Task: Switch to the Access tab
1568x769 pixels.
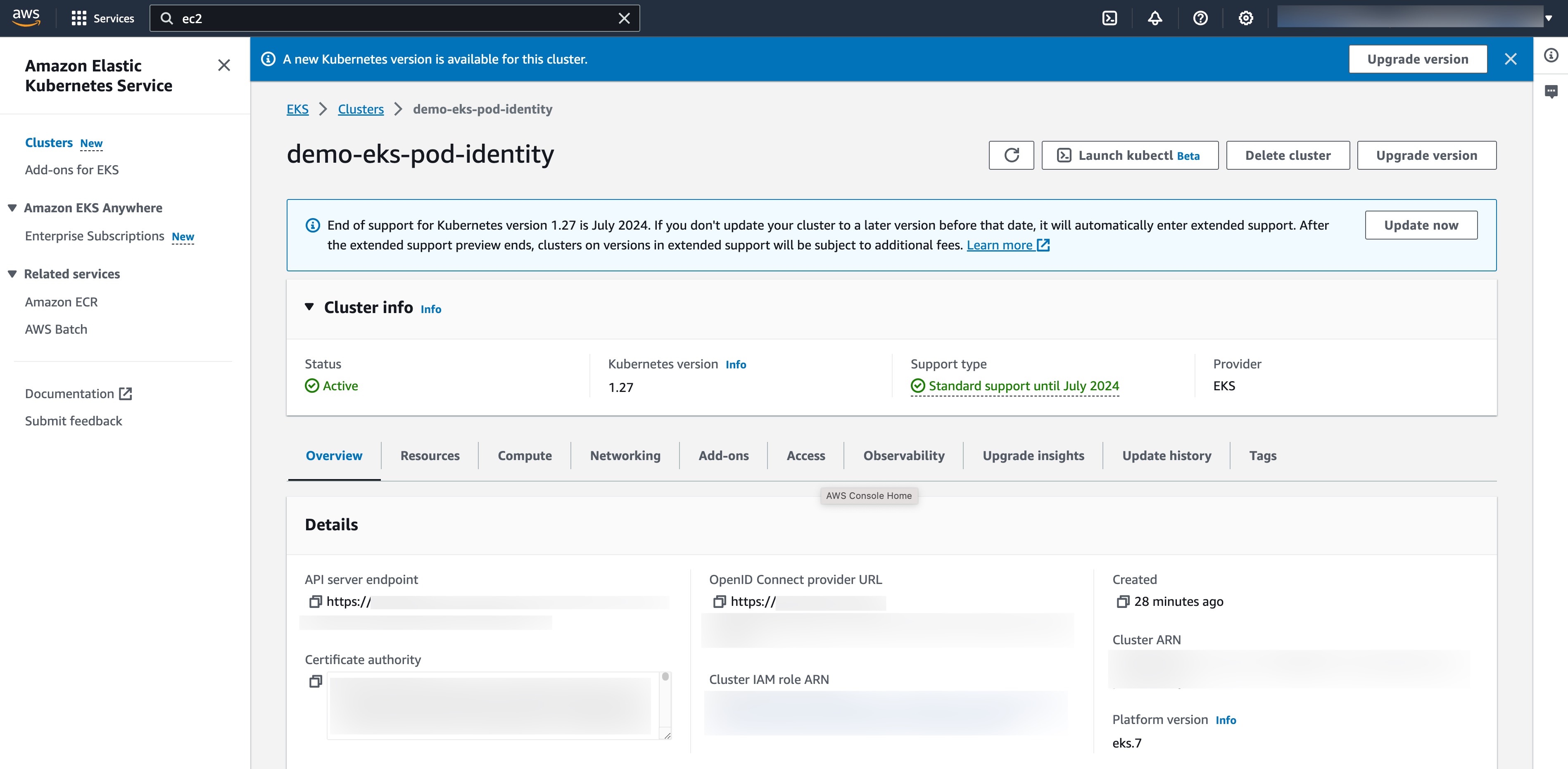Action: [805, 456]
